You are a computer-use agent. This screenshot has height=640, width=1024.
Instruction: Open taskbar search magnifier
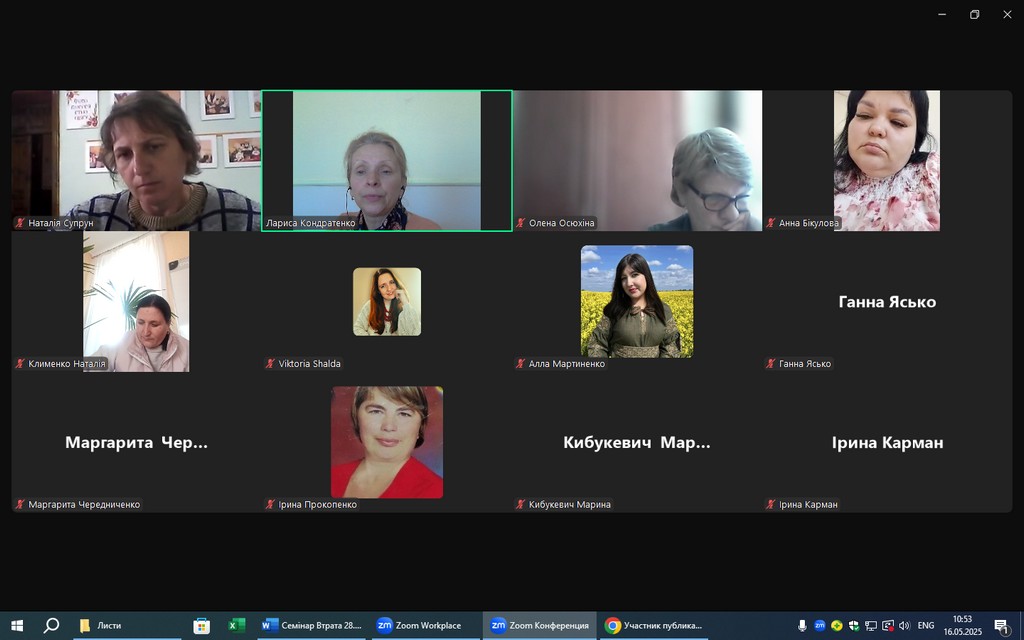pos(51,626)
